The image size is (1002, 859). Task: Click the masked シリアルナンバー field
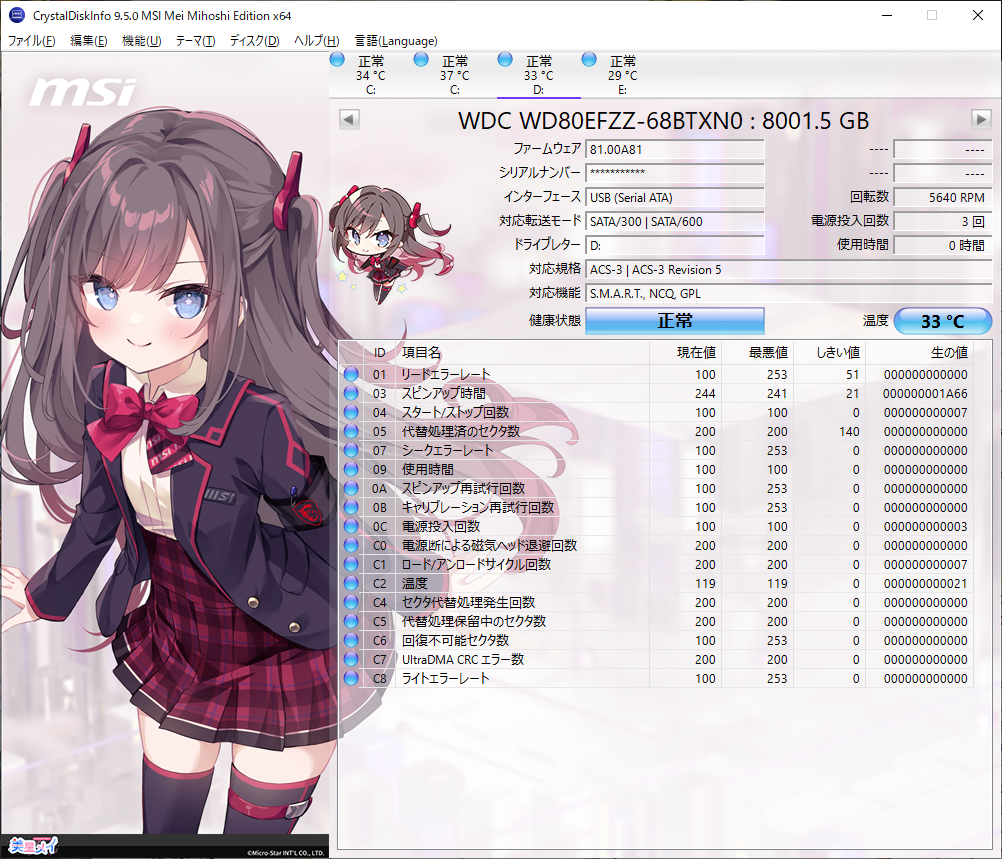[x=675, y=173]
